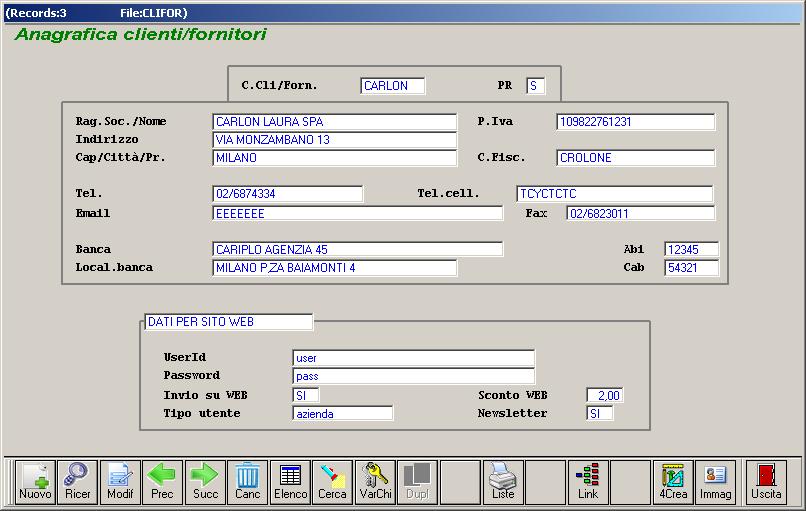The image size is (806, 511).
Task: Click the Tel. field 02/6874334
Action: pyautogui.click(x=288, y=194)
